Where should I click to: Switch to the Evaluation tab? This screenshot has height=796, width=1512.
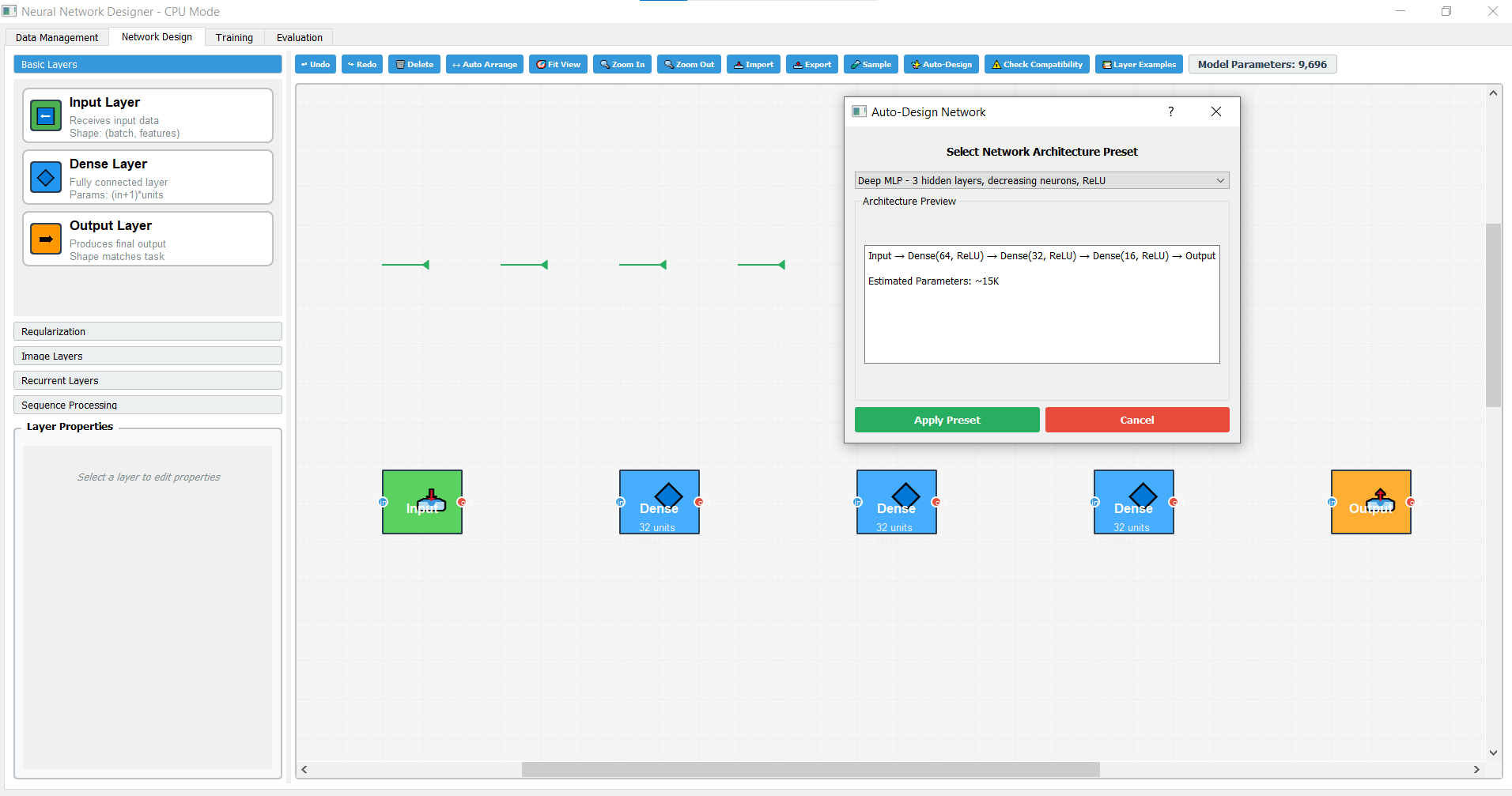coord(299,37)
